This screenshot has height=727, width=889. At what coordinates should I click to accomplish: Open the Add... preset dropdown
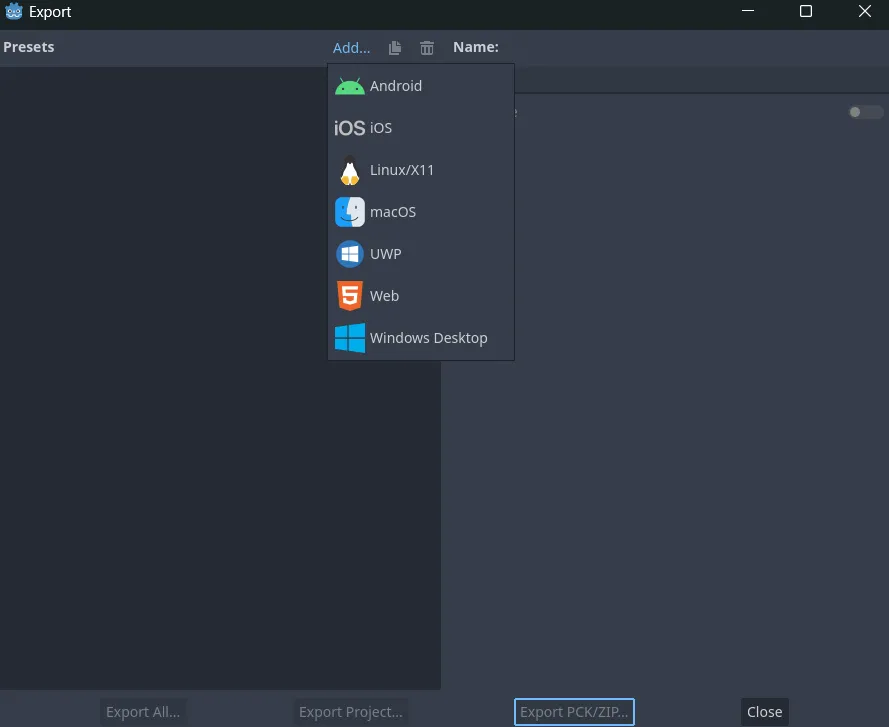[x=351, y=48]
